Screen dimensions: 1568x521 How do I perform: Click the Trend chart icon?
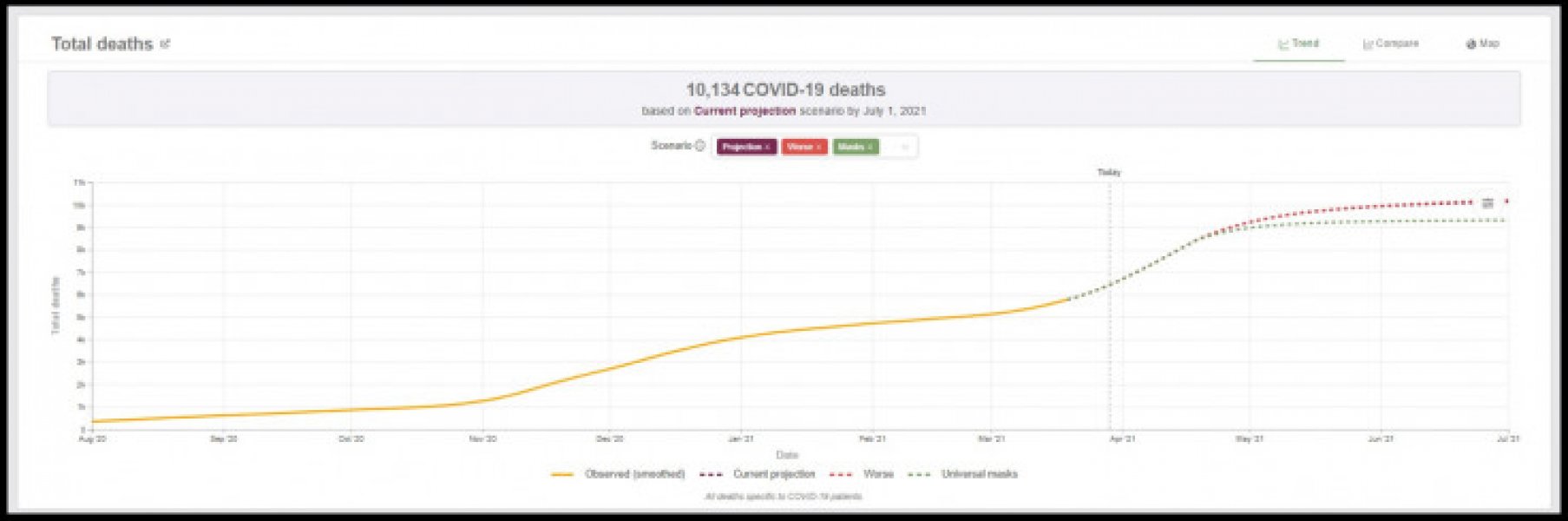1283,44
